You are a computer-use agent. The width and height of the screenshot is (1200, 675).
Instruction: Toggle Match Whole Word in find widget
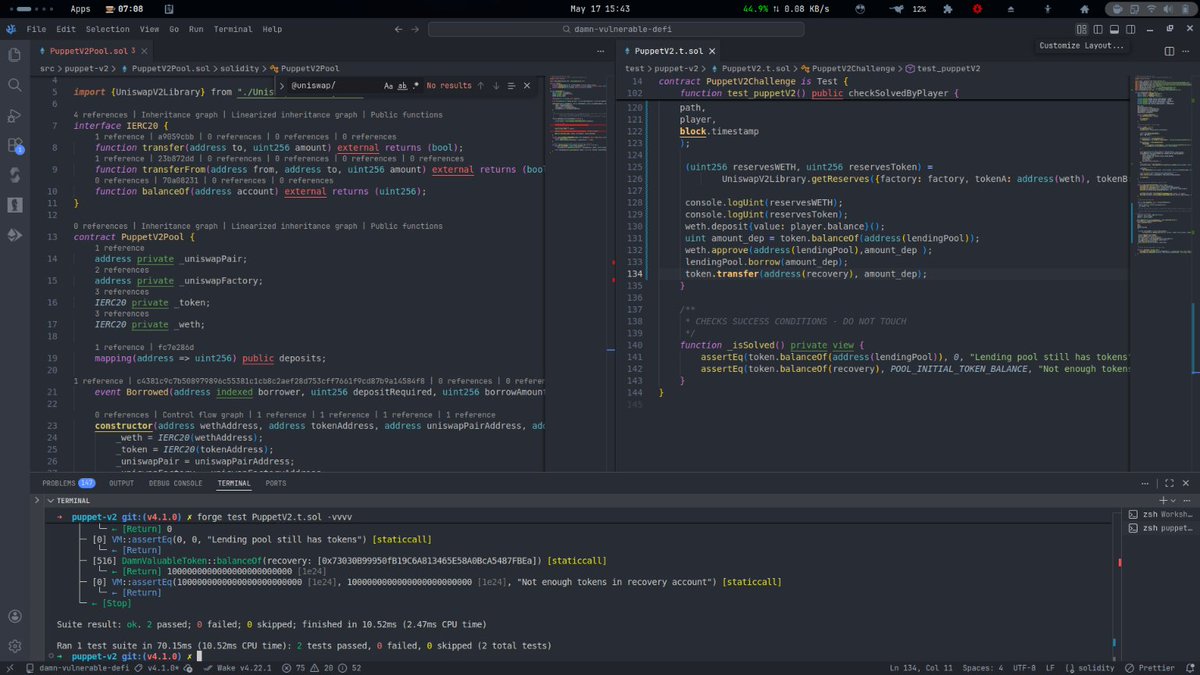pos(402,86)
